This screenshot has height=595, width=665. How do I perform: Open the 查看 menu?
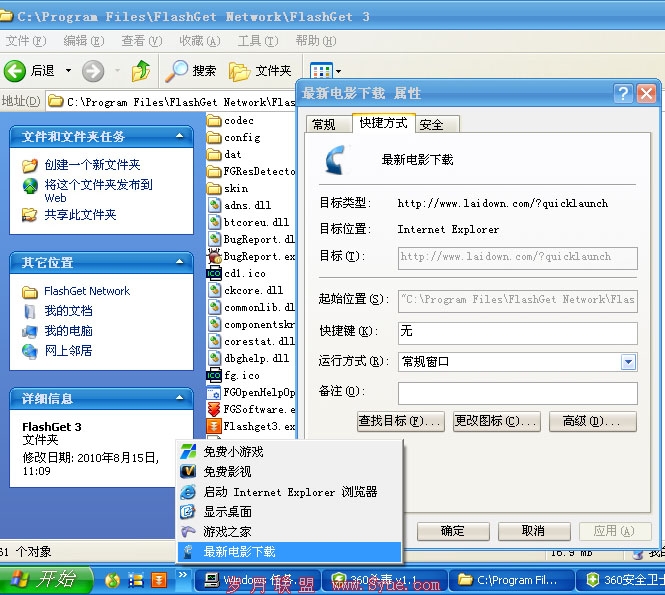coord(142,41)
